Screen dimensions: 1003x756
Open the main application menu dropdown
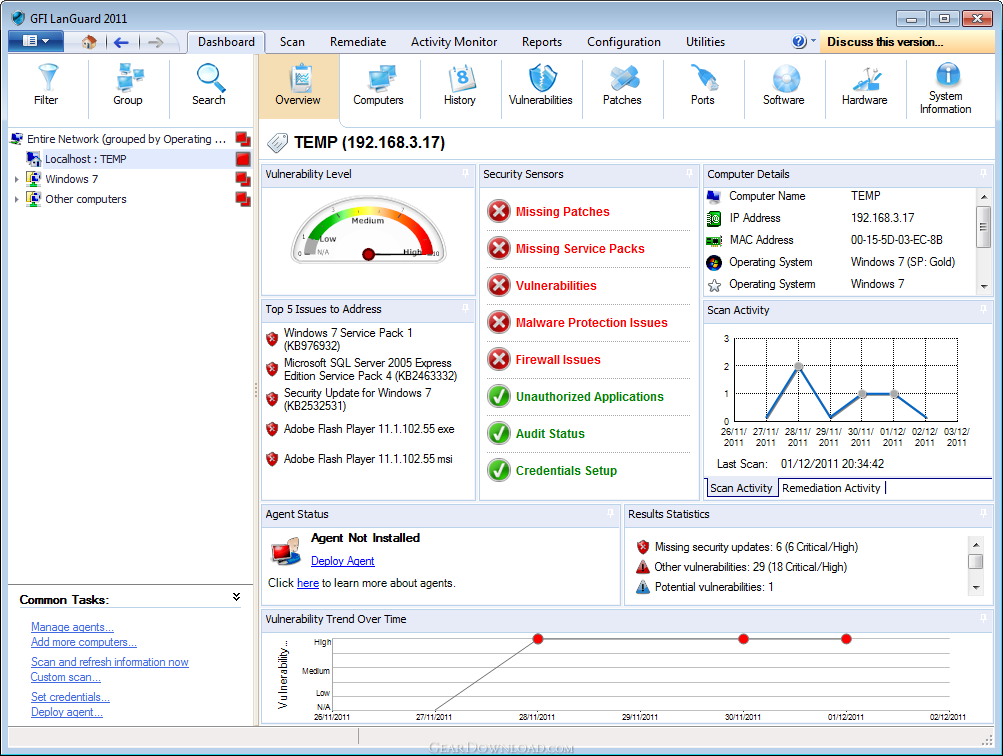[36, 42]
